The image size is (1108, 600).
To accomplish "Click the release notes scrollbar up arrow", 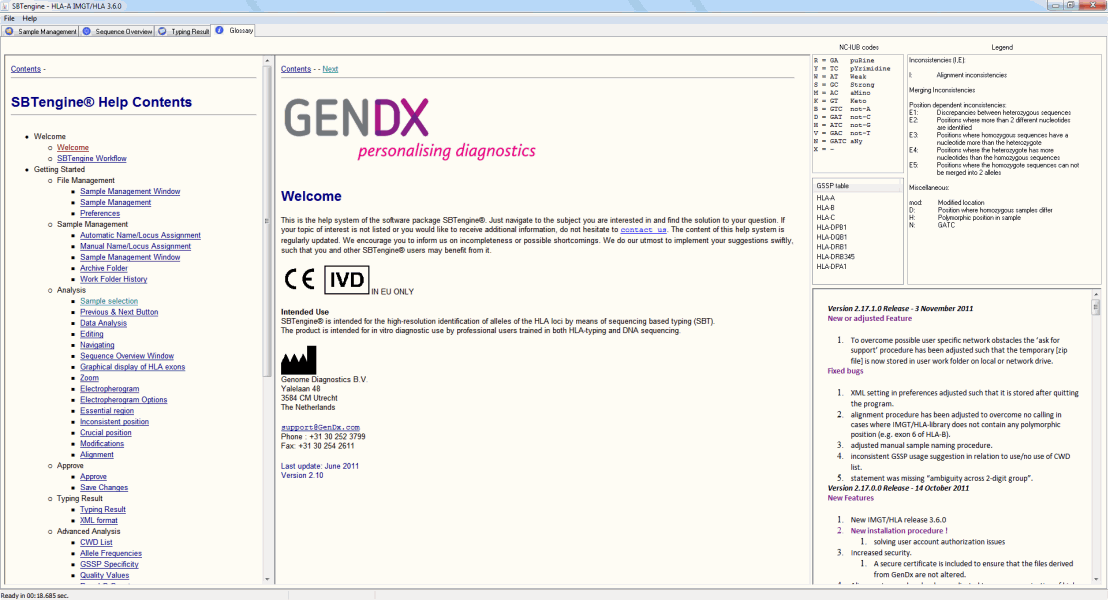I will point(1096,294).
